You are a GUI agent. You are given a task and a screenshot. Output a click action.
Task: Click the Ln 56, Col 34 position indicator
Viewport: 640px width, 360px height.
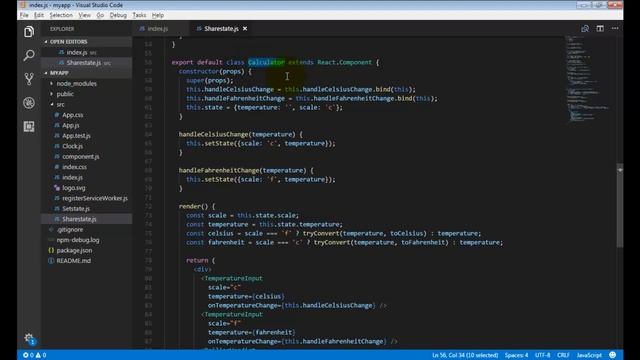[x=465, y=355]
